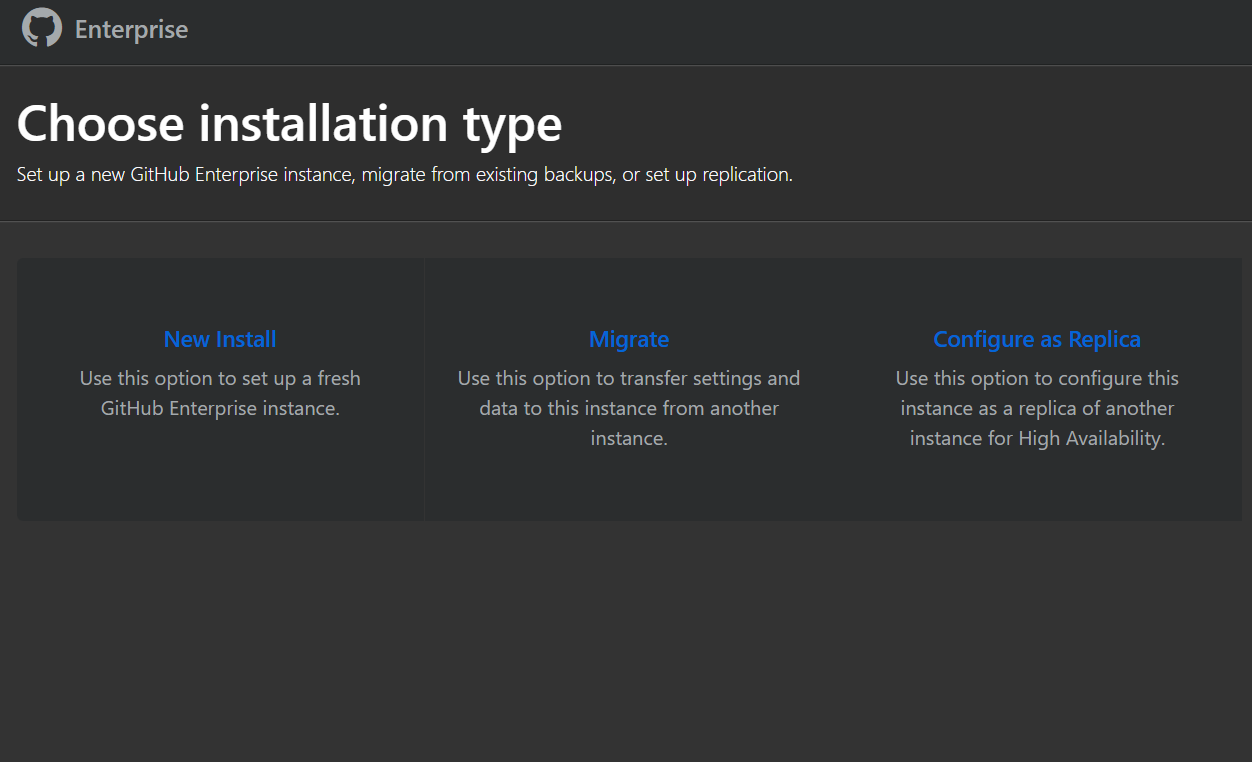Click the GitHub Octocat logo
This screenshot has width=1252, height=762.
coord(42,28)
